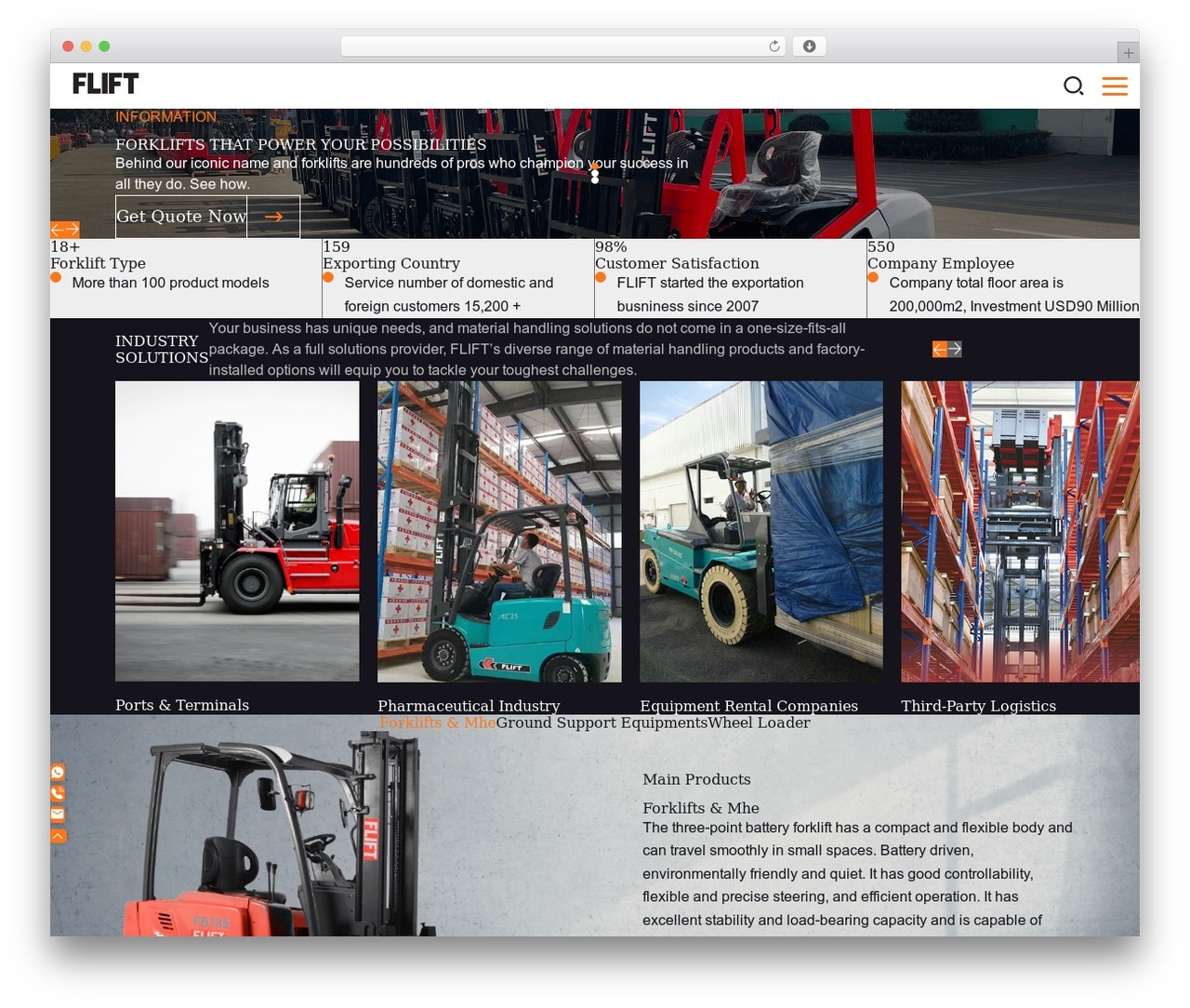
Task: Click the FLIFT logo
Action: [105, 84]
